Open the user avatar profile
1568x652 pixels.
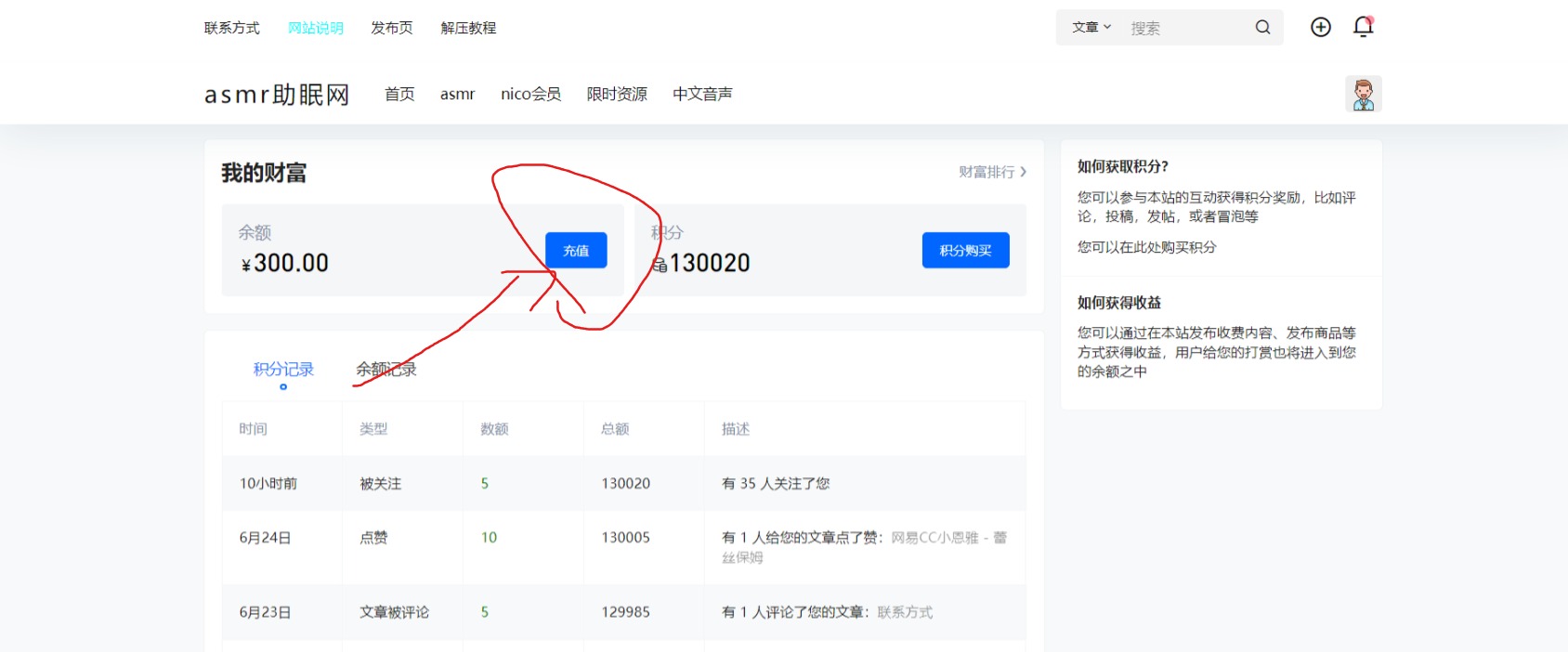pos(1363,94)
